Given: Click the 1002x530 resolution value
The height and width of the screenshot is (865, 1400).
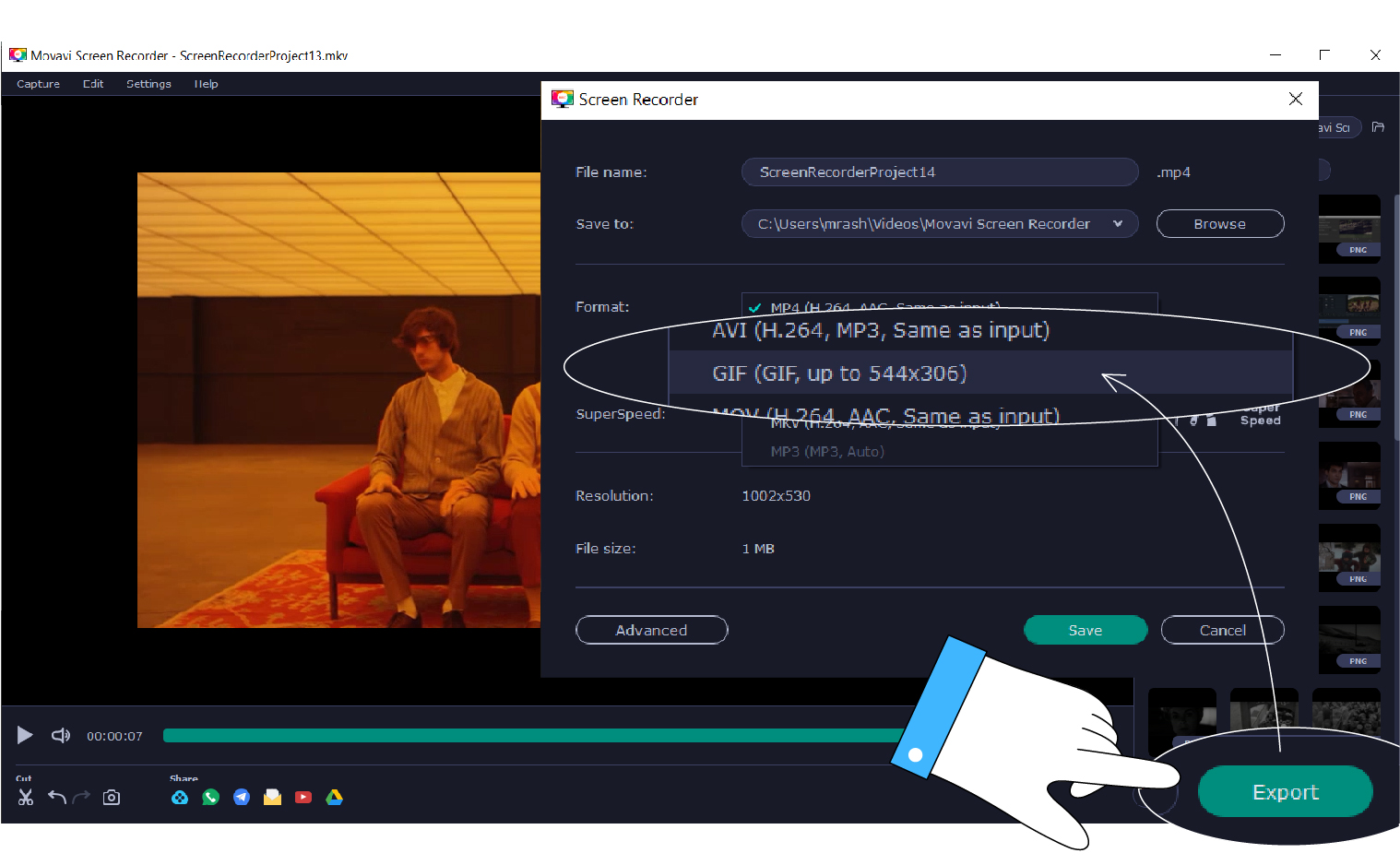Looking at the screenshot, I should (777, 495).
